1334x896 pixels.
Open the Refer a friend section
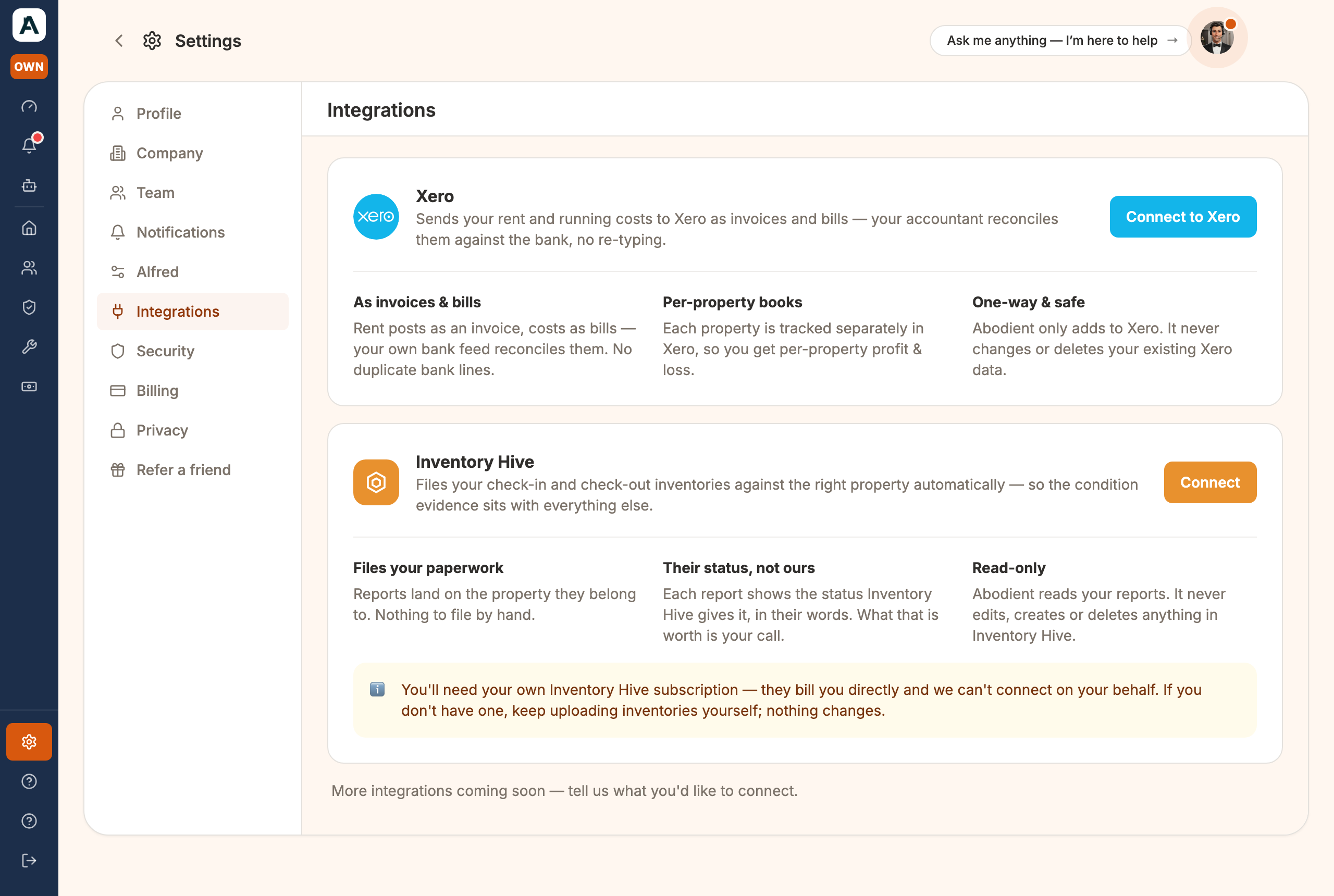(193, 470)
